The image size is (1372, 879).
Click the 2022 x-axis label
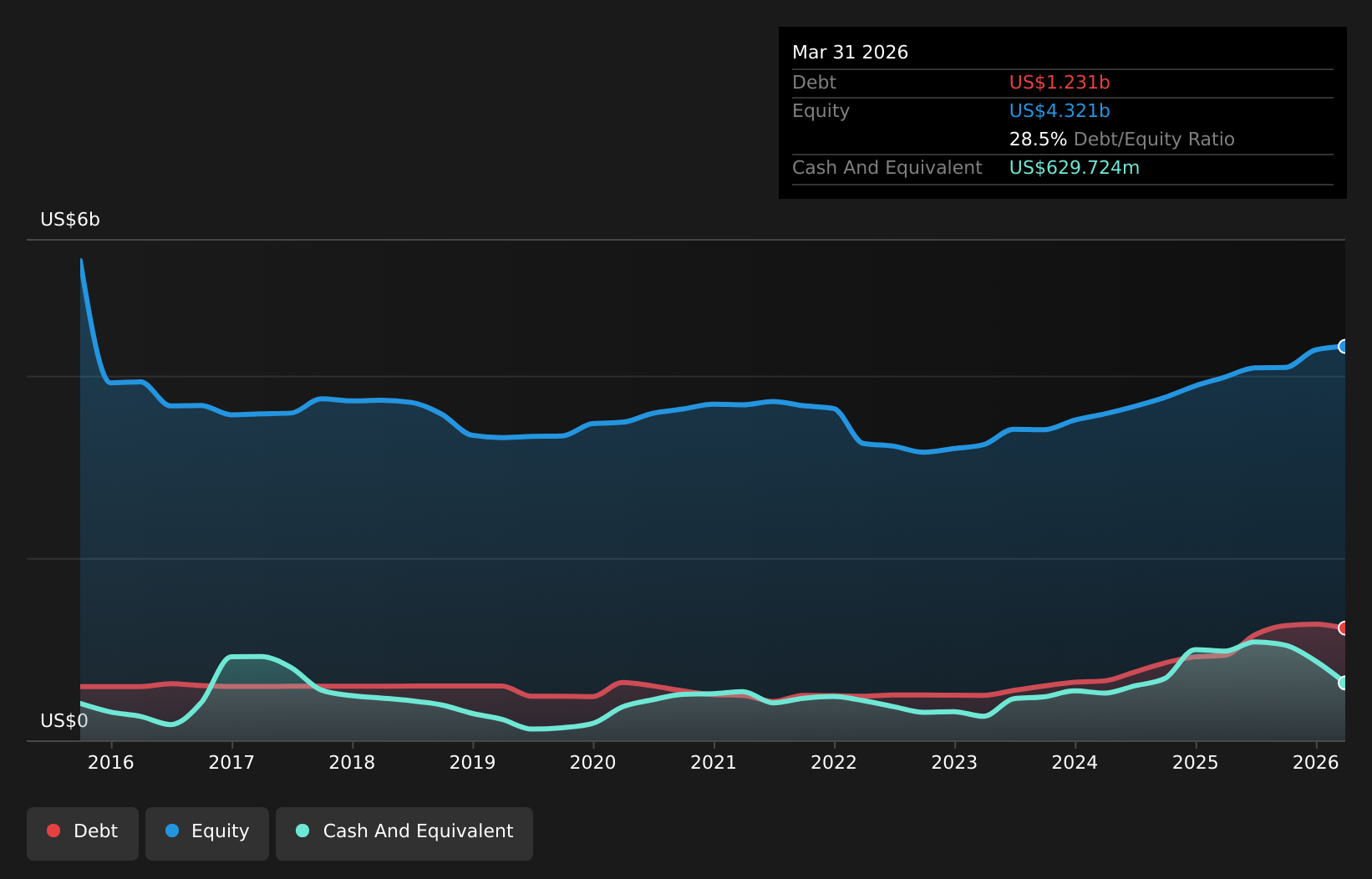(834, 763)
